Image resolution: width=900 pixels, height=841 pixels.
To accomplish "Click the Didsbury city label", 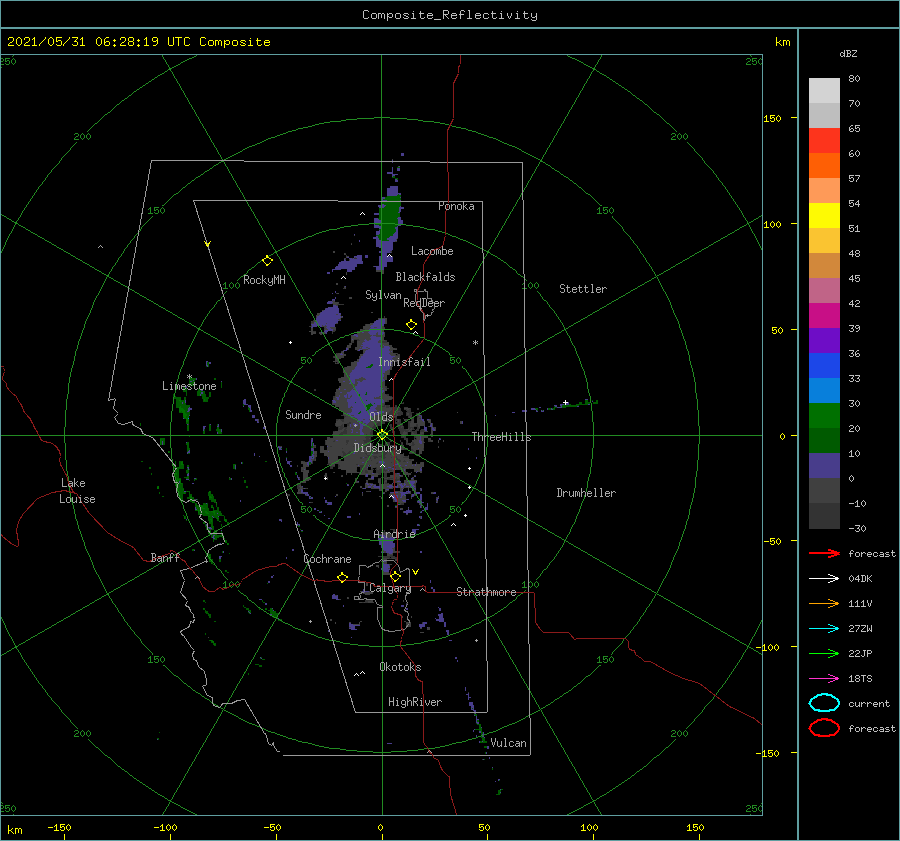I will (x=378, y=448).
